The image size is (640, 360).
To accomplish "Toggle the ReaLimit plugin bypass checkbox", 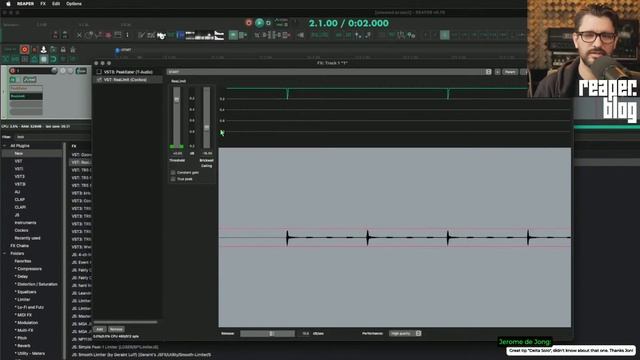I will [x=99, y=80].
